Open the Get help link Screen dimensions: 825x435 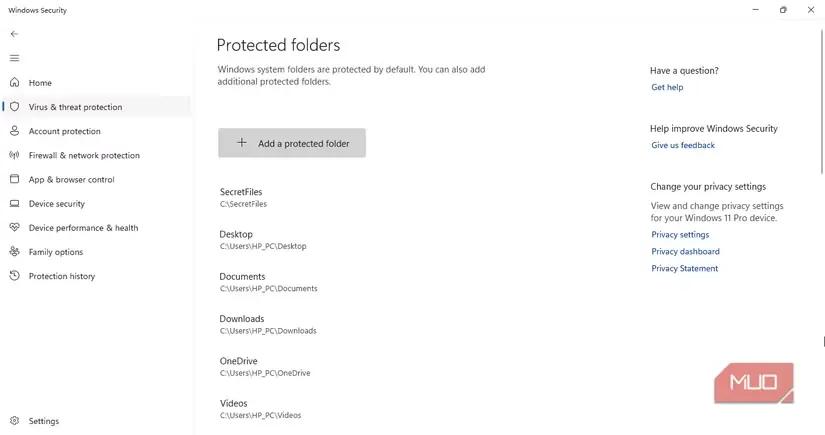(667, 87)
